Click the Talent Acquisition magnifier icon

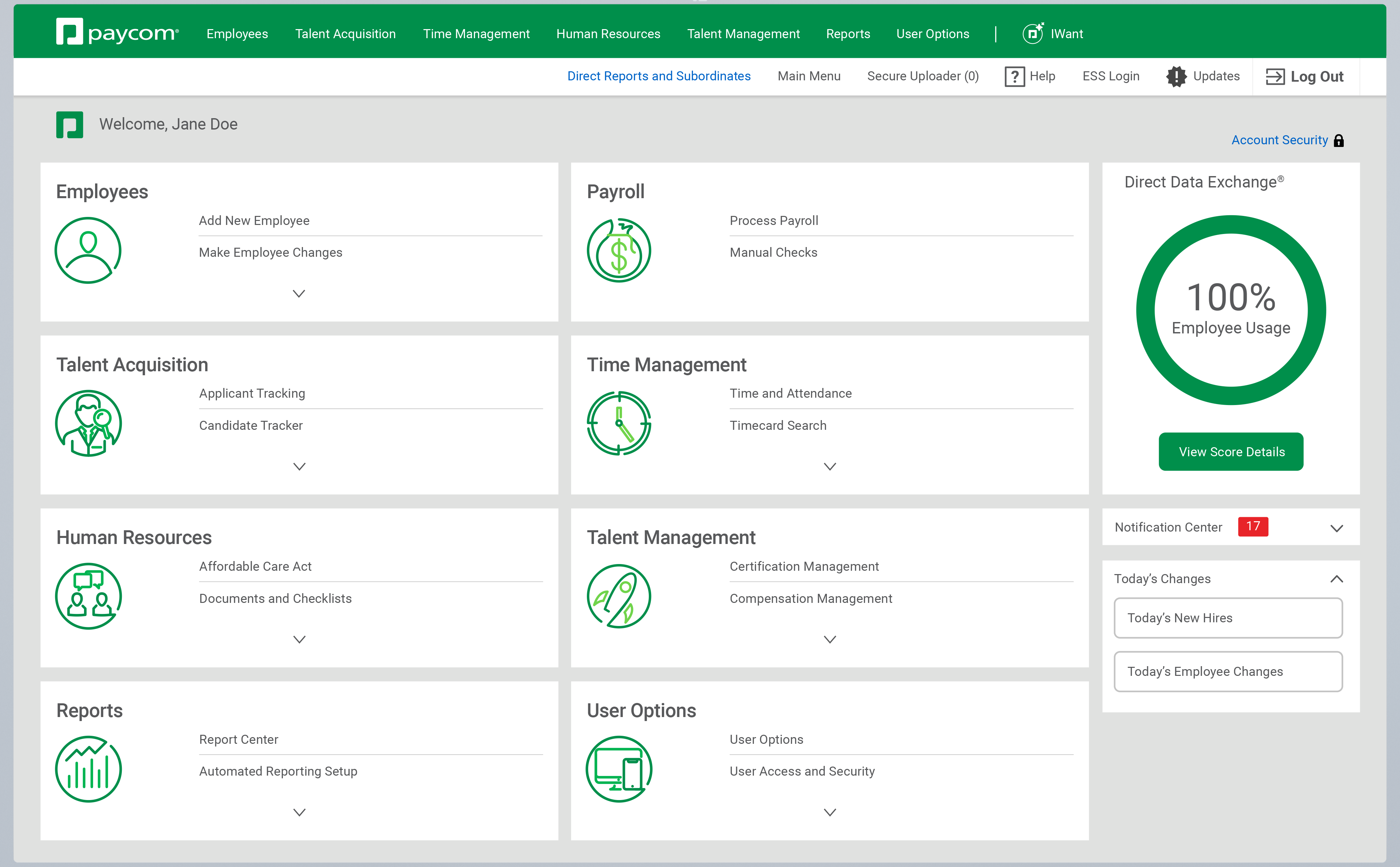click(88, 423)
